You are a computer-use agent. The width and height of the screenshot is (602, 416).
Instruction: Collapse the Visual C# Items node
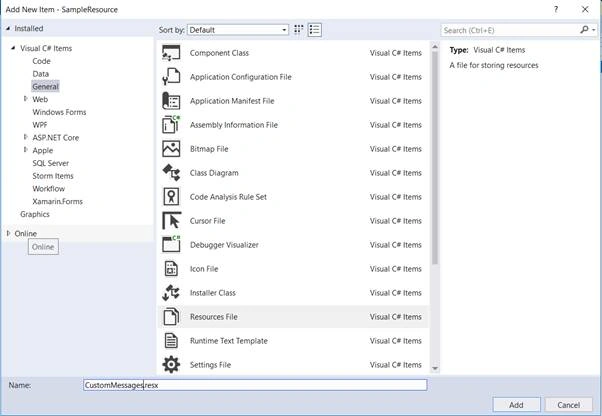[13, 48]
